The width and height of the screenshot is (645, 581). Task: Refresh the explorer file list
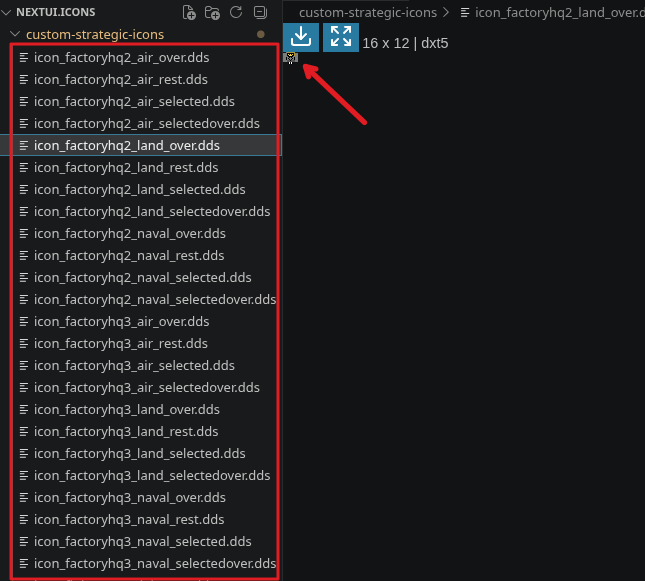tap(236, 12)
